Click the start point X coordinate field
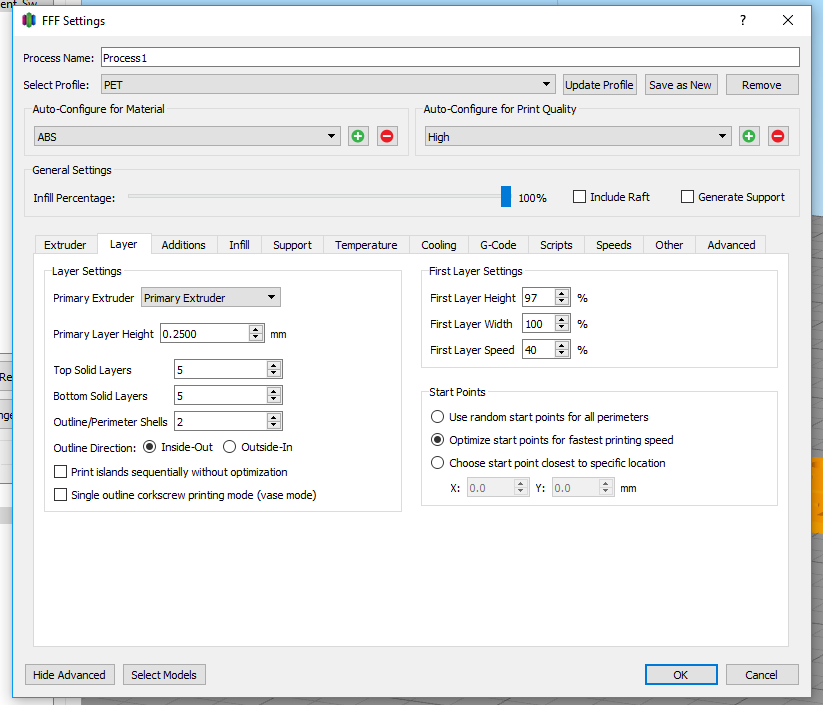The image size is (823, 705). [491, 488]
